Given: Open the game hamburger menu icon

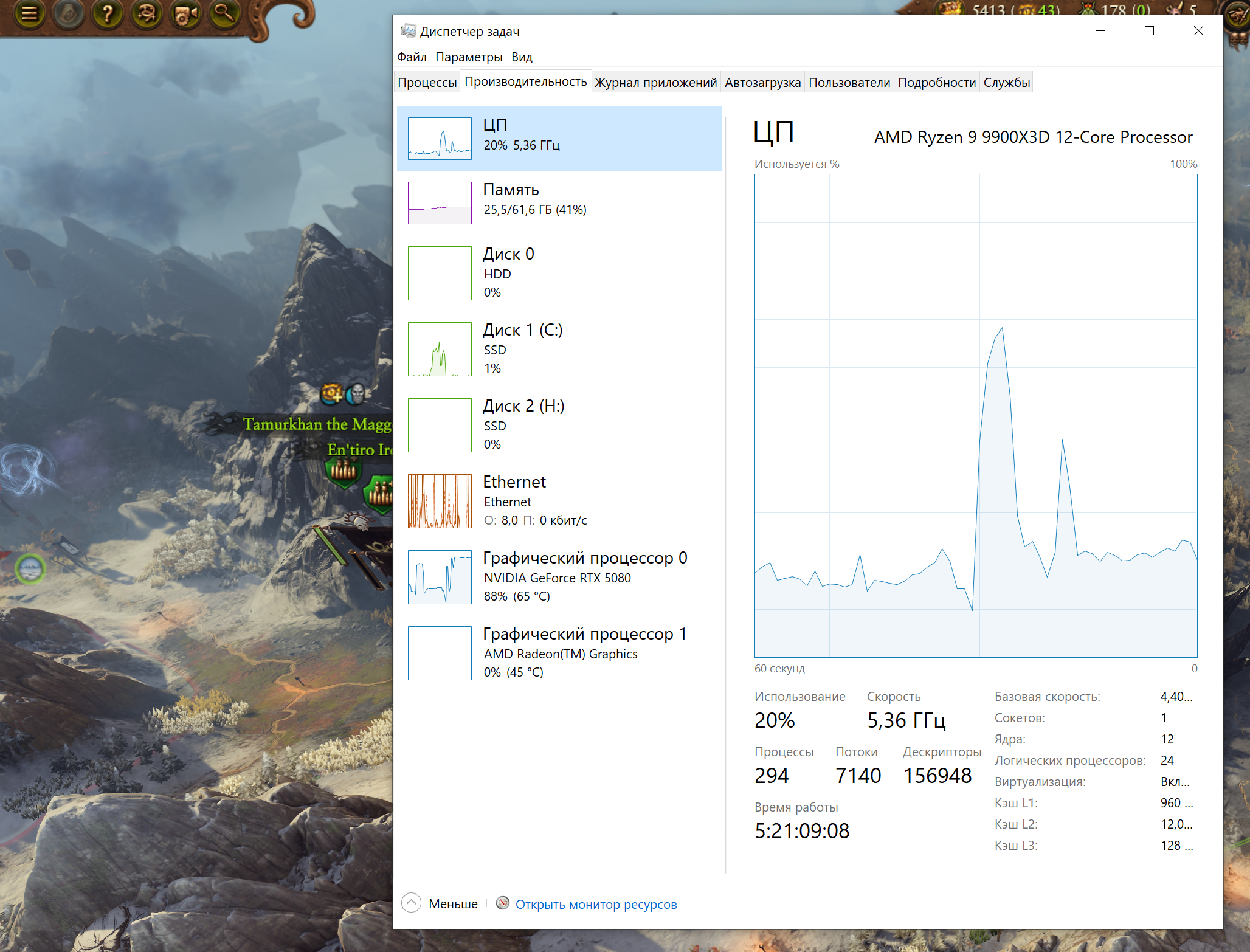Looking at the screenshot, I should coord(29,13).
